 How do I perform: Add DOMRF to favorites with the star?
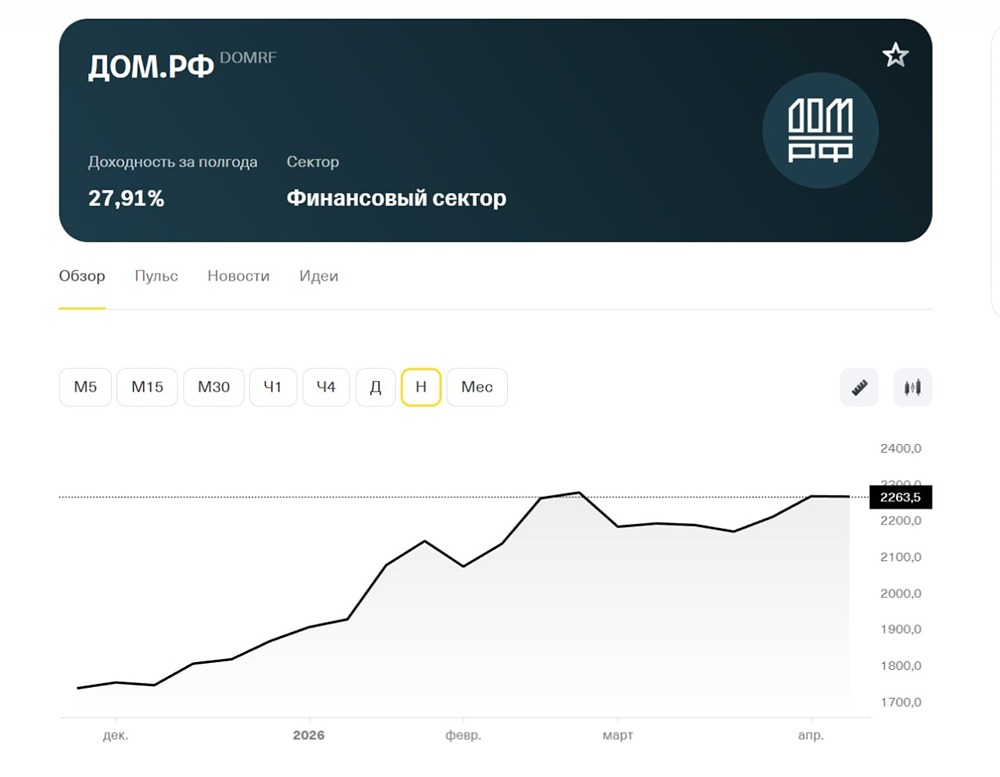point(895,54)
